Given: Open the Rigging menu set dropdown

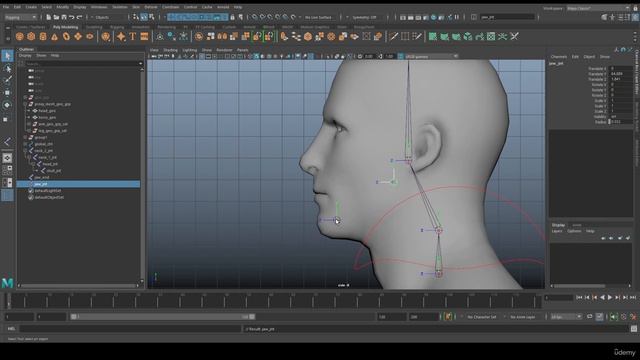Looking at the screenshot, I should click(x=20, y=17).
